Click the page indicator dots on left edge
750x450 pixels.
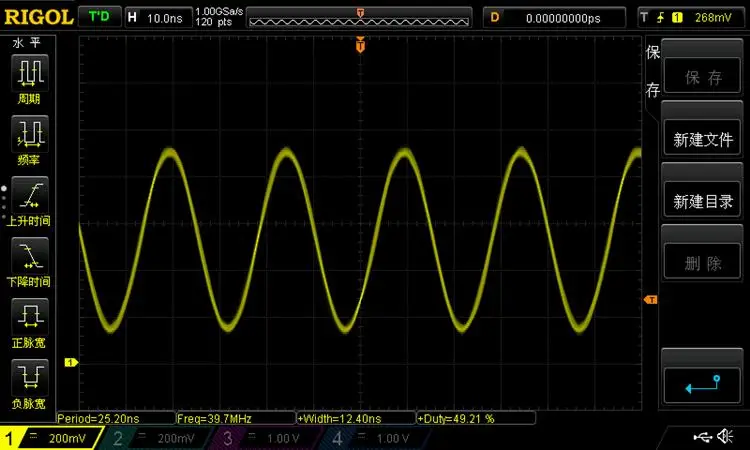click(x=4, y=204)
